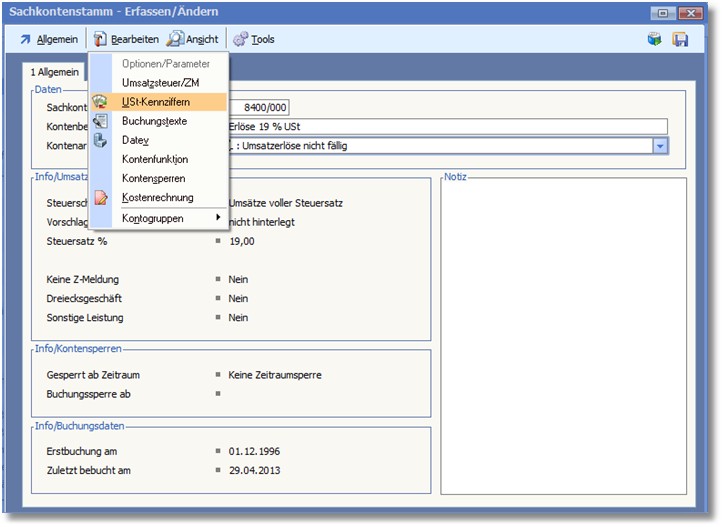
Task: Open the Kontenart dropdown arrow
Action: tap(660, 146)
